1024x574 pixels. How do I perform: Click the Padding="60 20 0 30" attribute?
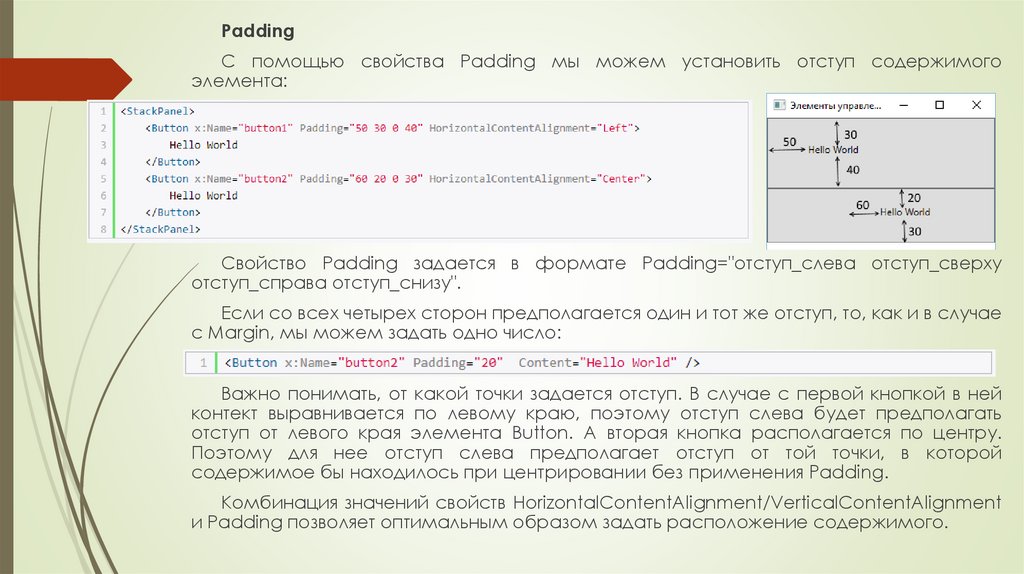tap(361, 179)
